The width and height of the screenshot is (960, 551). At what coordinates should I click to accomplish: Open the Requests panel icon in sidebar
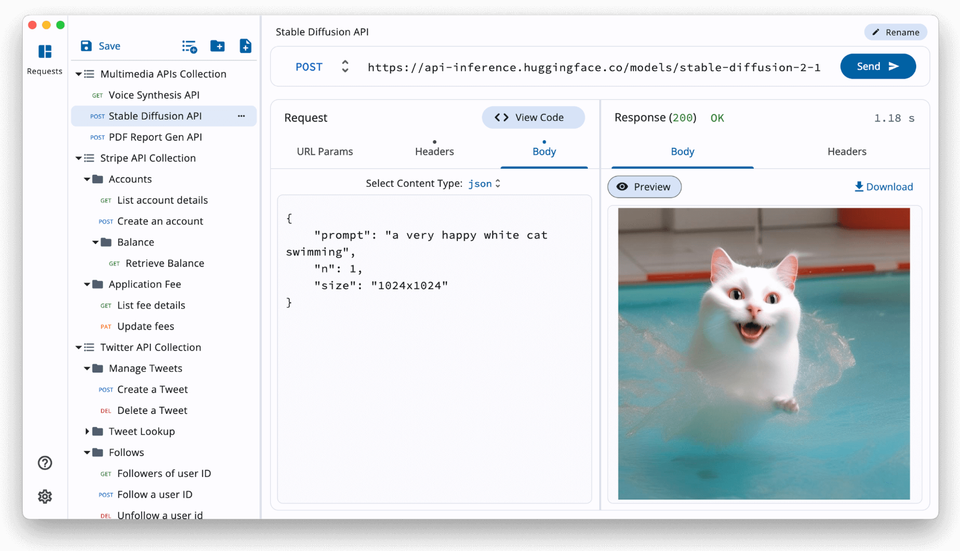[x=44, y=52]
